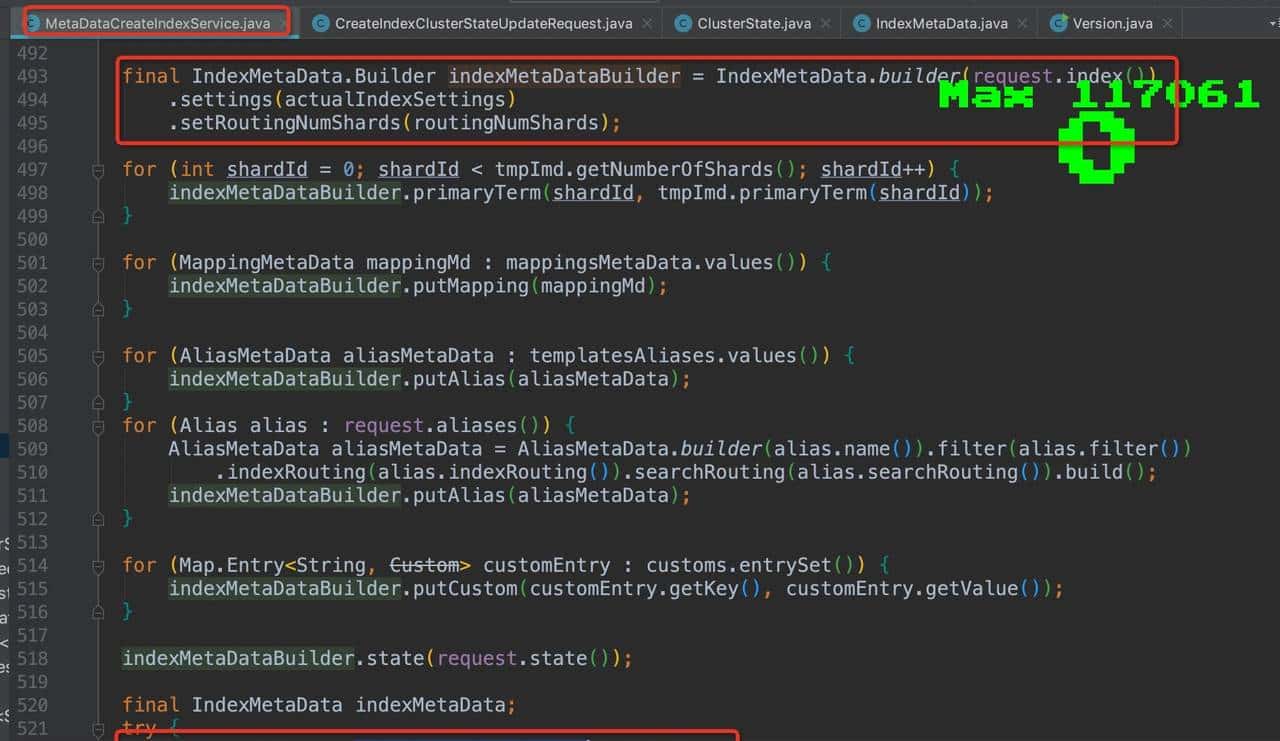1280x741 pixels.
Task: Click the class icon on Version.java tab
Action: click(1059, 23)
